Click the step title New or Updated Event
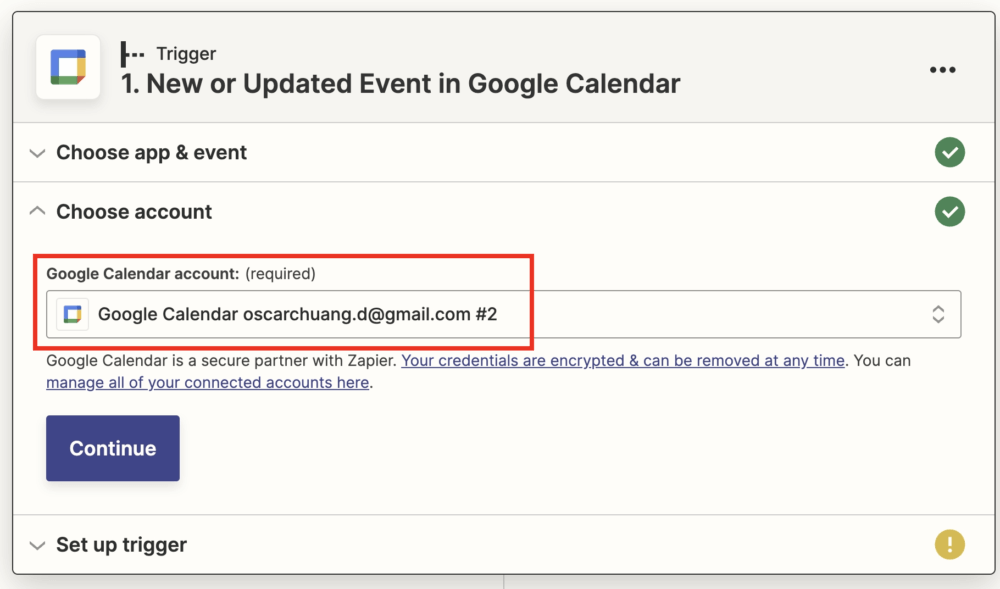The width and height of the screenshot is (1000, 589). [400, 84]
